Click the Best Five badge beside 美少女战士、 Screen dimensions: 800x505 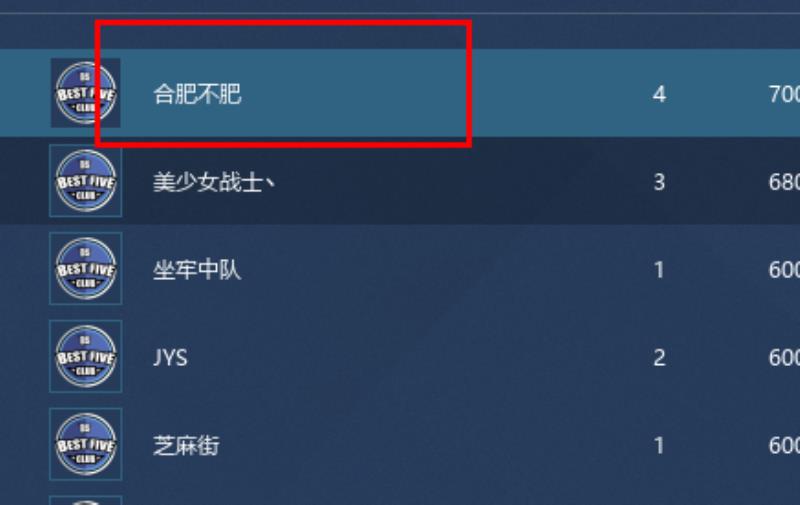click(86, 181)
